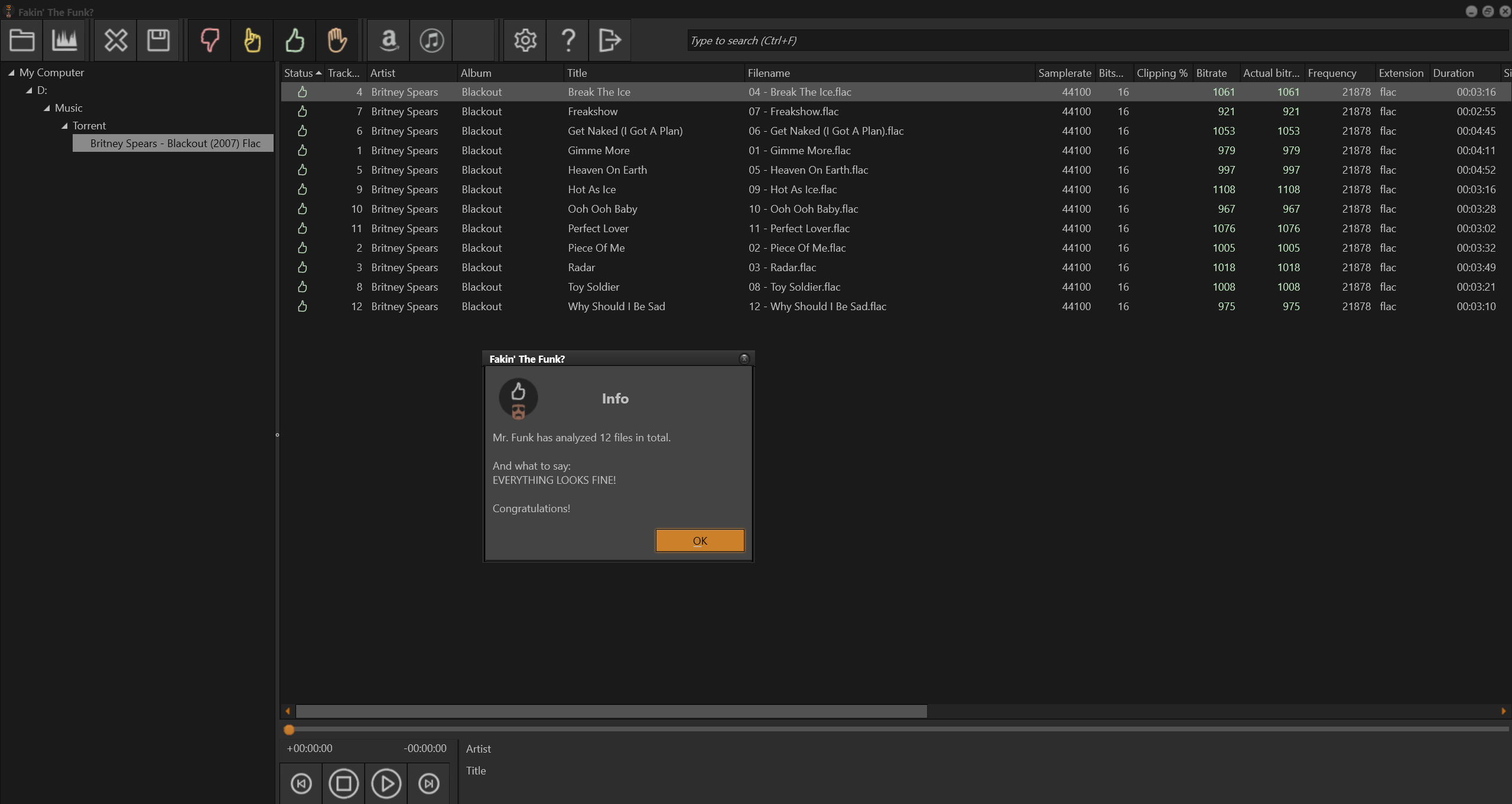The image size is (1512, 804).
Task: Open settings with the gear icon
Action: click(x=525, y=40)
